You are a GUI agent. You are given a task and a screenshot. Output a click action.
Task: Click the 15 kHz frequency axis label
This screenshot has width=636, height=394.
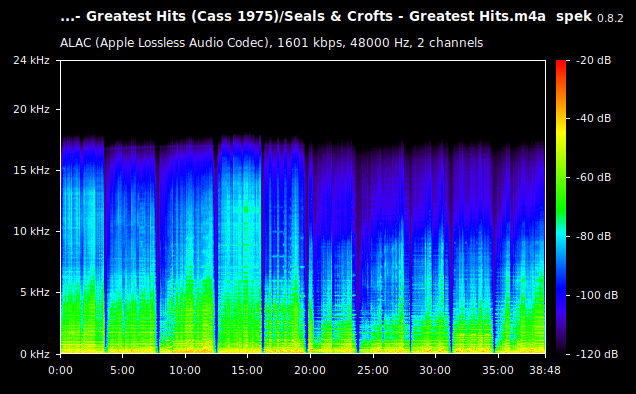pos(31,170)
